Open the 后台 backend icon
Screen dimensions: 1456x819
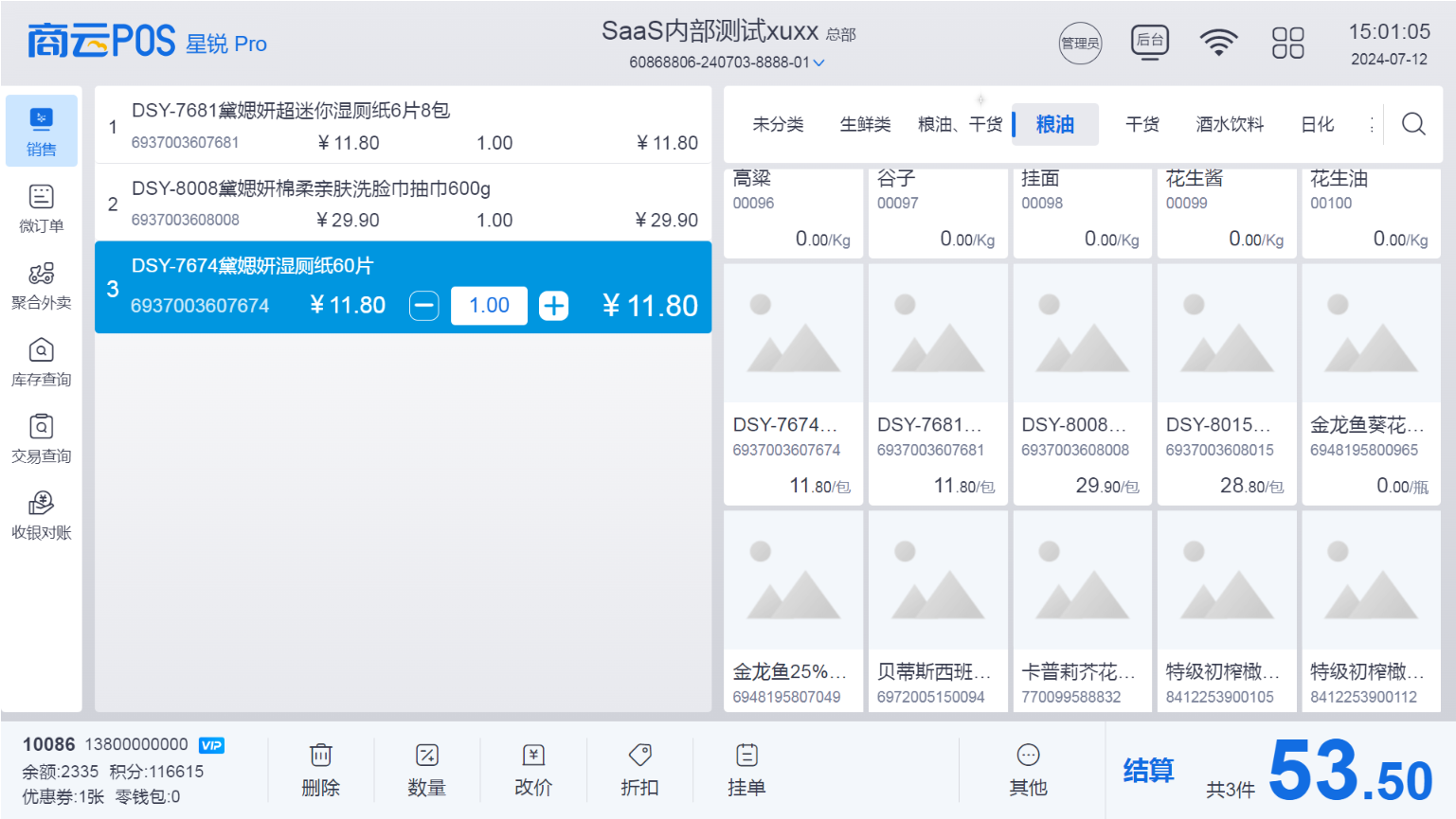1150,42
